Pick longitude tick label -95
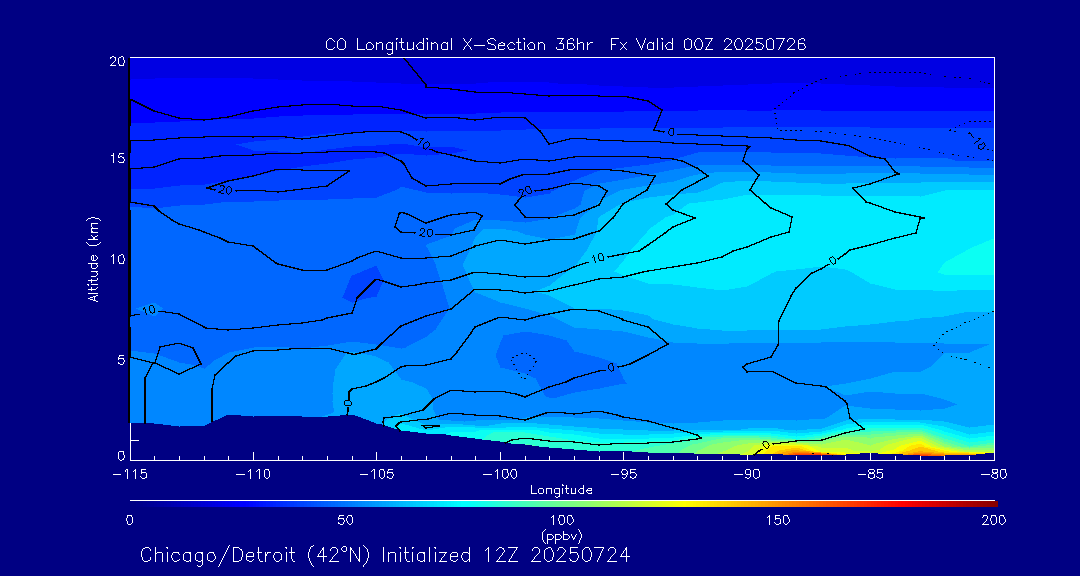Viewport: 1080px width, 576px height. [623, 475]
